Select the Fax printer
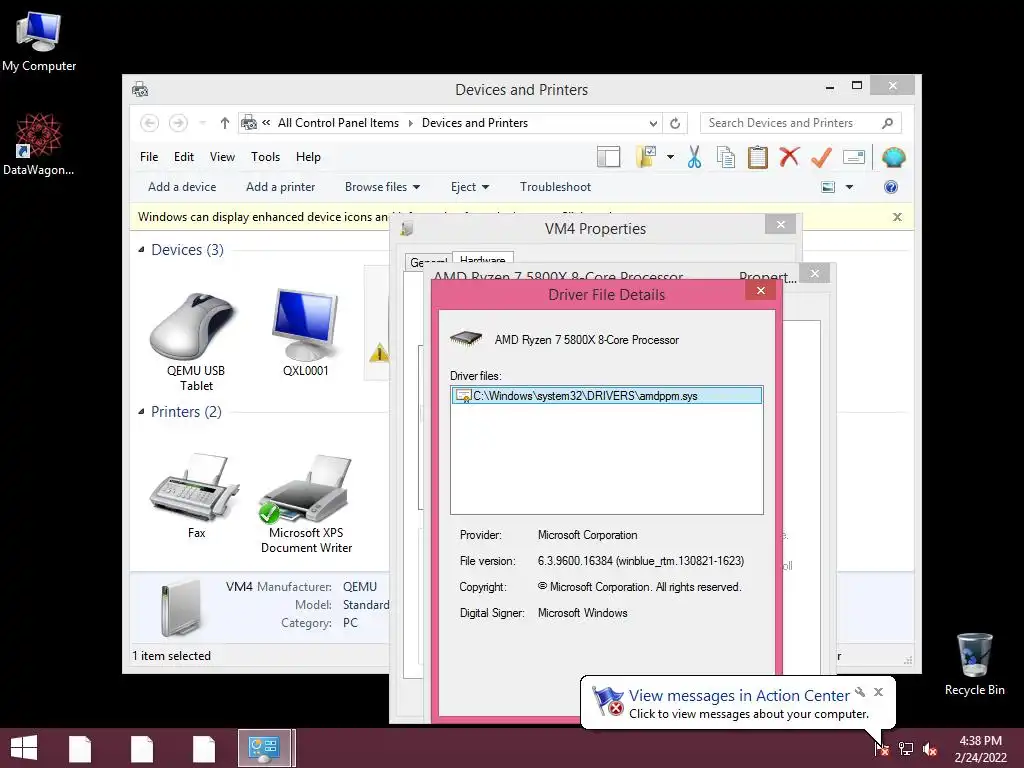 pyautogui.click(x=195, y=496)
